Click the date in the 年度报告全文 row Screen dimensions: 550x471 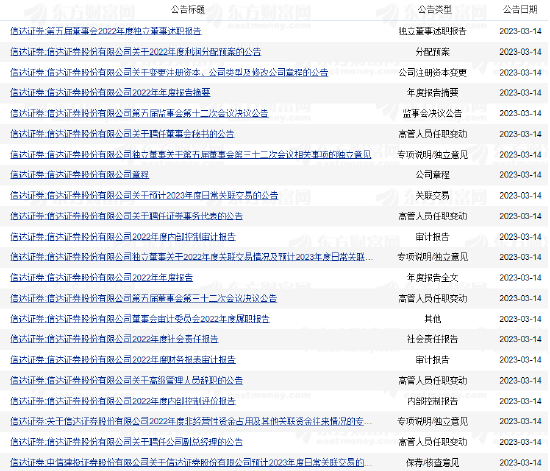click(x=520, y=278)
